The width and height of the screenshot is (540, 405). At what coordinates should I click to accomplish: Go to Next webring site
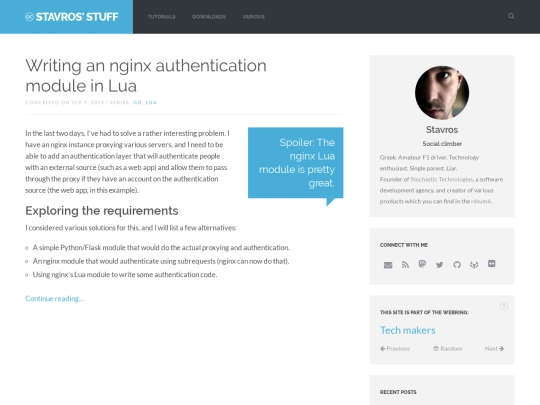pyautogui.click(x=494, y=349)
